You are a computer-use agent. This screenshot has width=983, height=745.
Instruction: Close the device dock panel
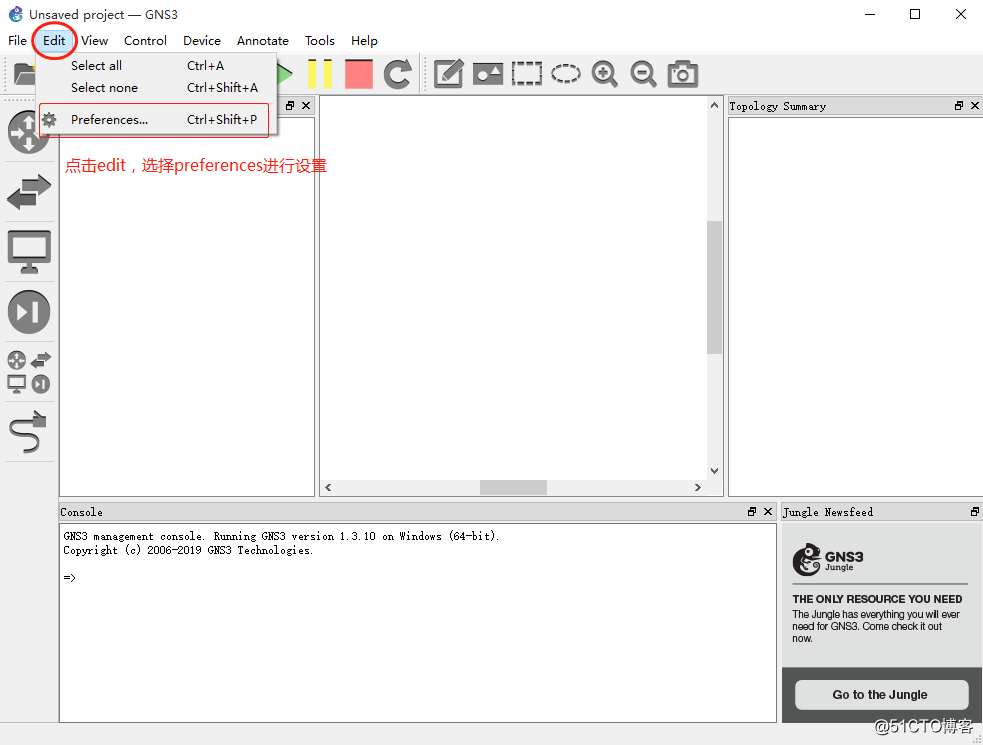(306, 105)
